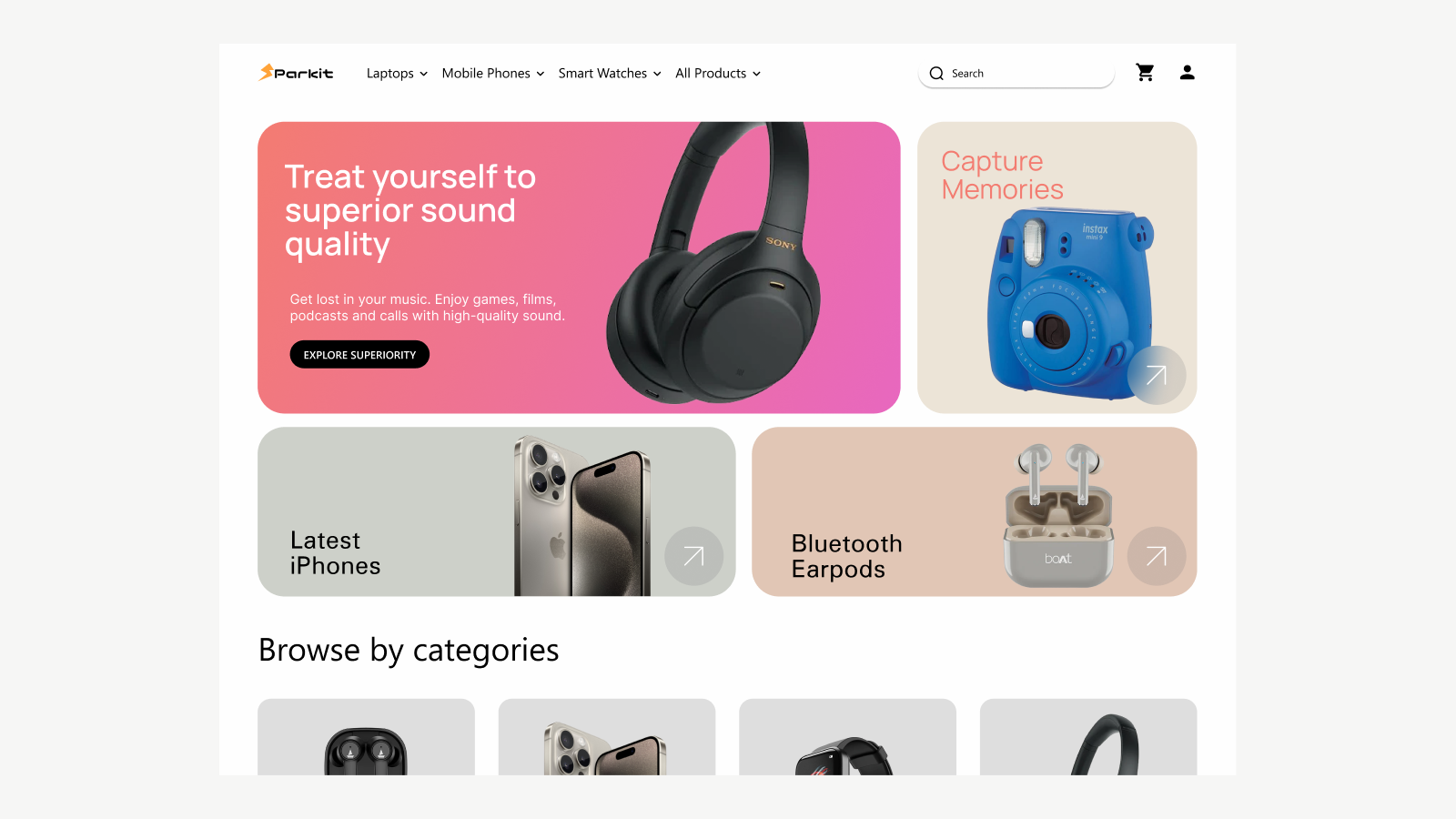The image size is (1456, 819).
Task: Focus the Search input field
Action: point(1016,74)
